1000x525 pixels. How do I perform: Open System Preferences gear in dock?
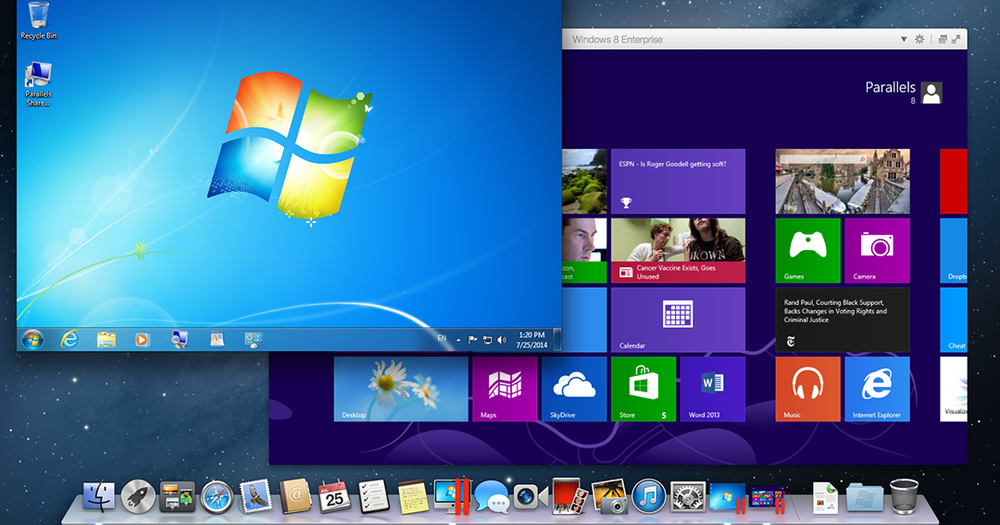tap(688, 497)
